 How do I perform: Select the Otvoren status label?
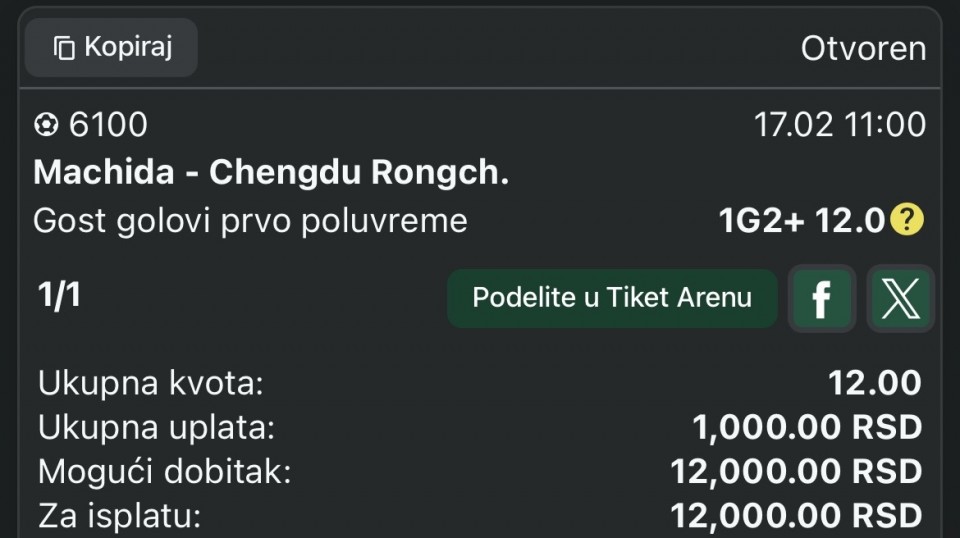(863, 48)
